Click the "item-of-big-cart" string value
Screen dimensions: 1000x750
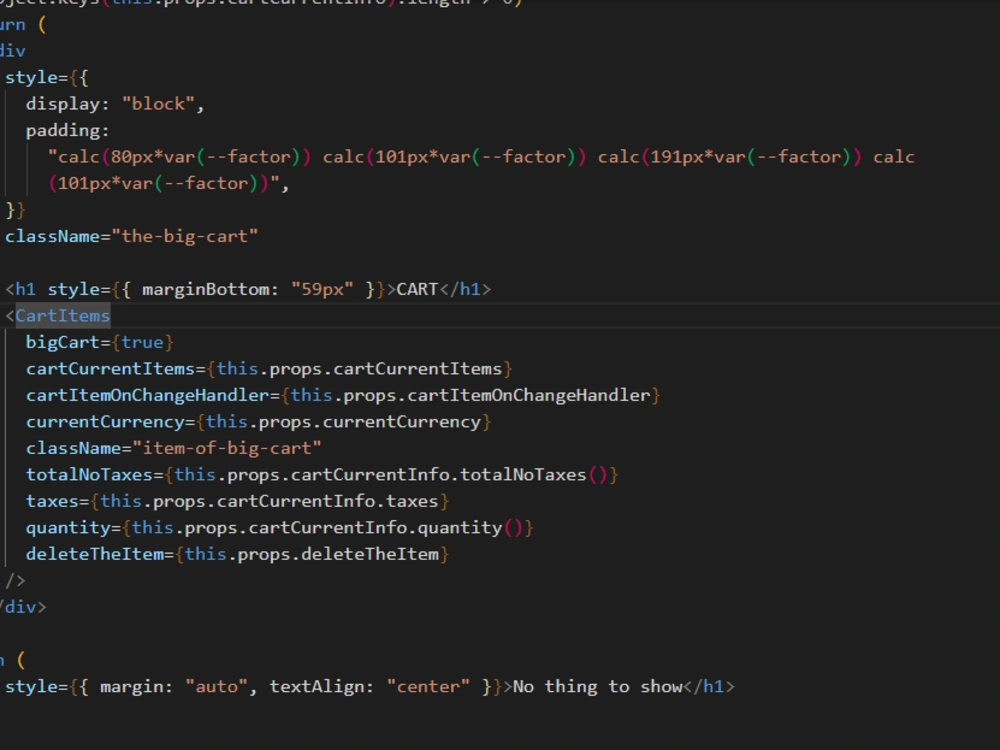pos(227,448)
